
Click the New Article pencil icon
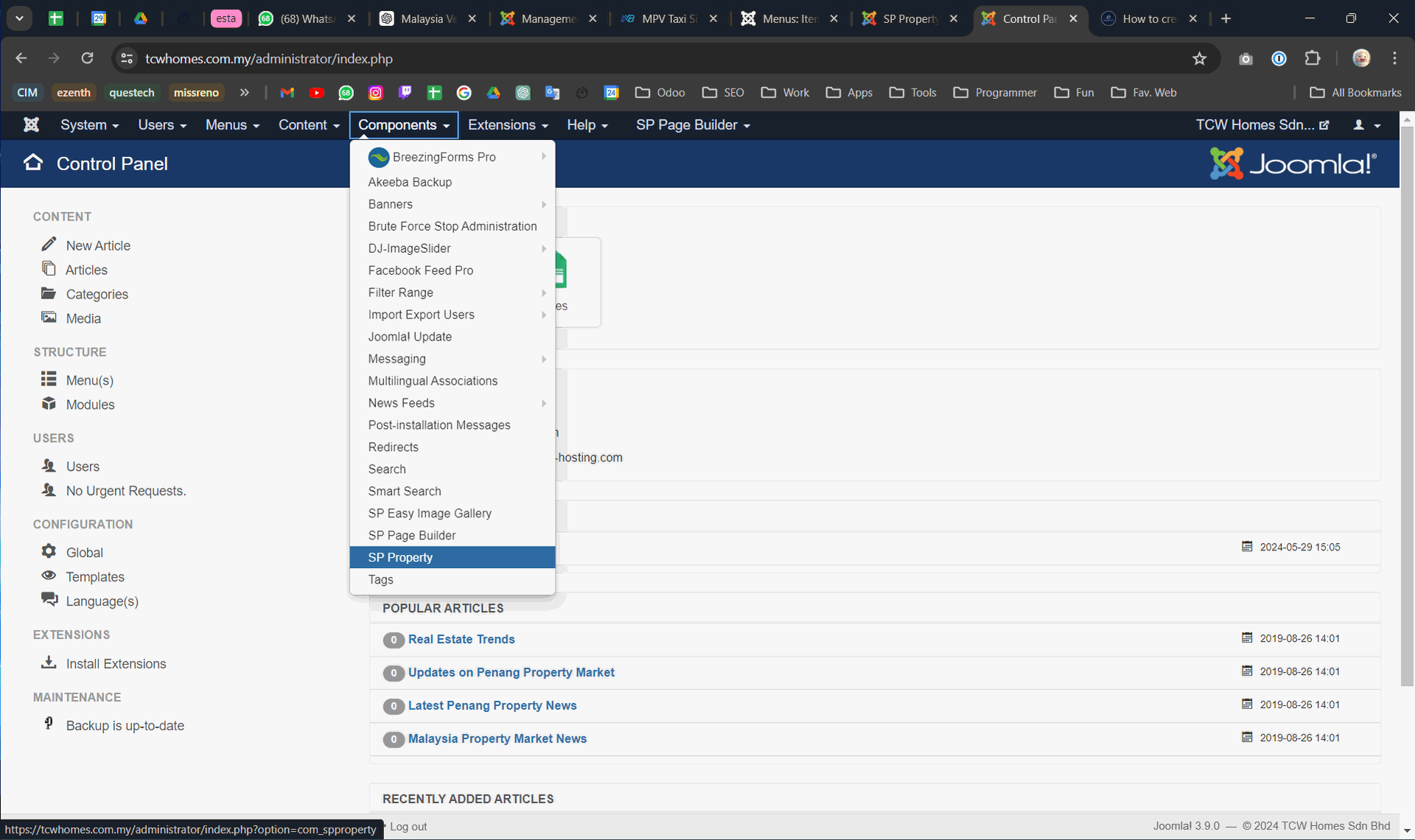tap(49, 245)
